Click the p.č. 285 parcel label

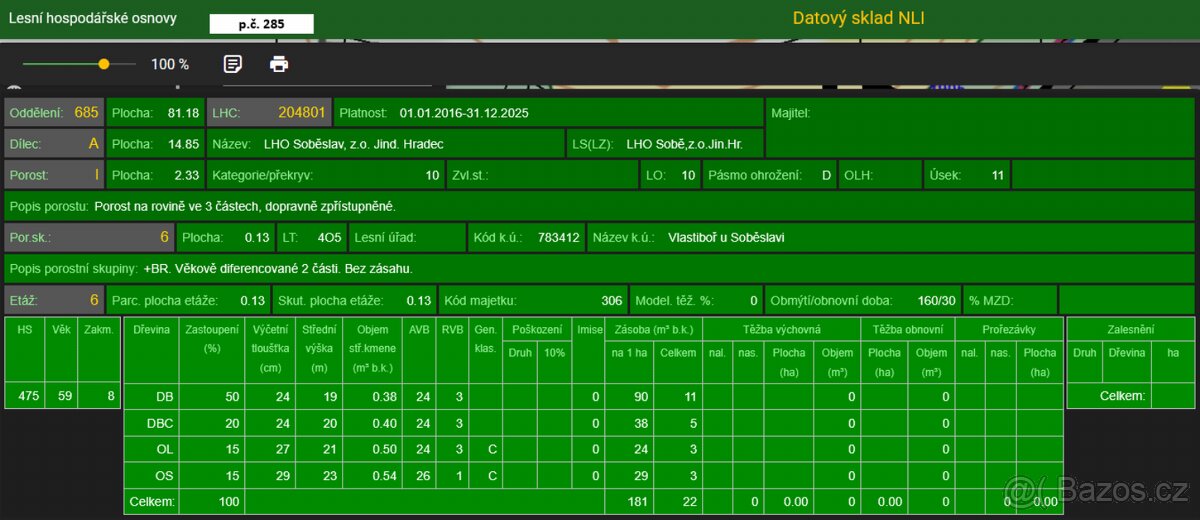pyautogui.click(x=261, y=24)
